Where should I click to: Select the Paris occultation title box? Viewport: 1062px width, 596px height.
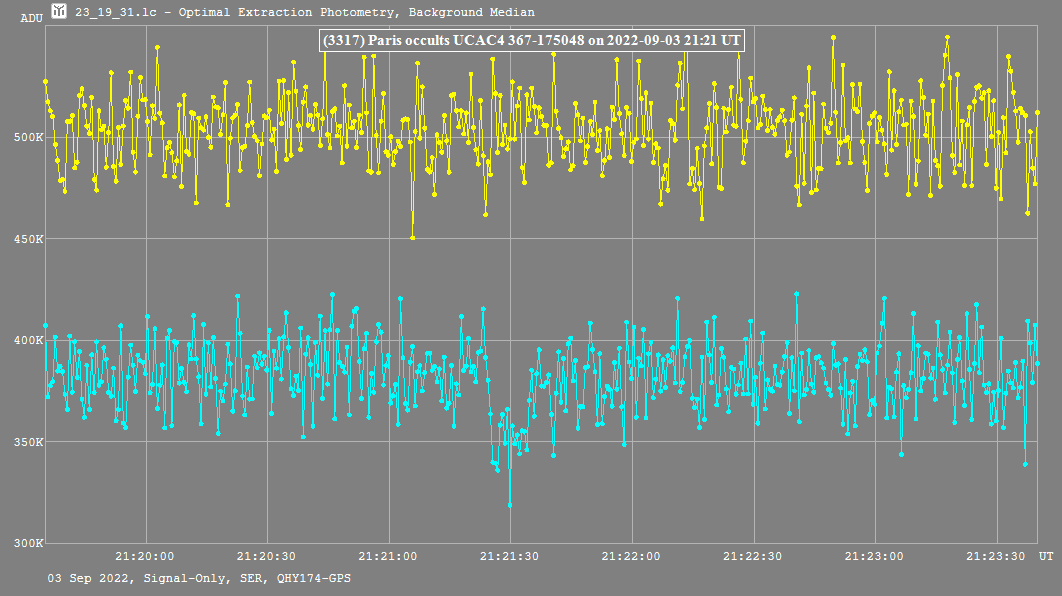click(x=532, y=41)
